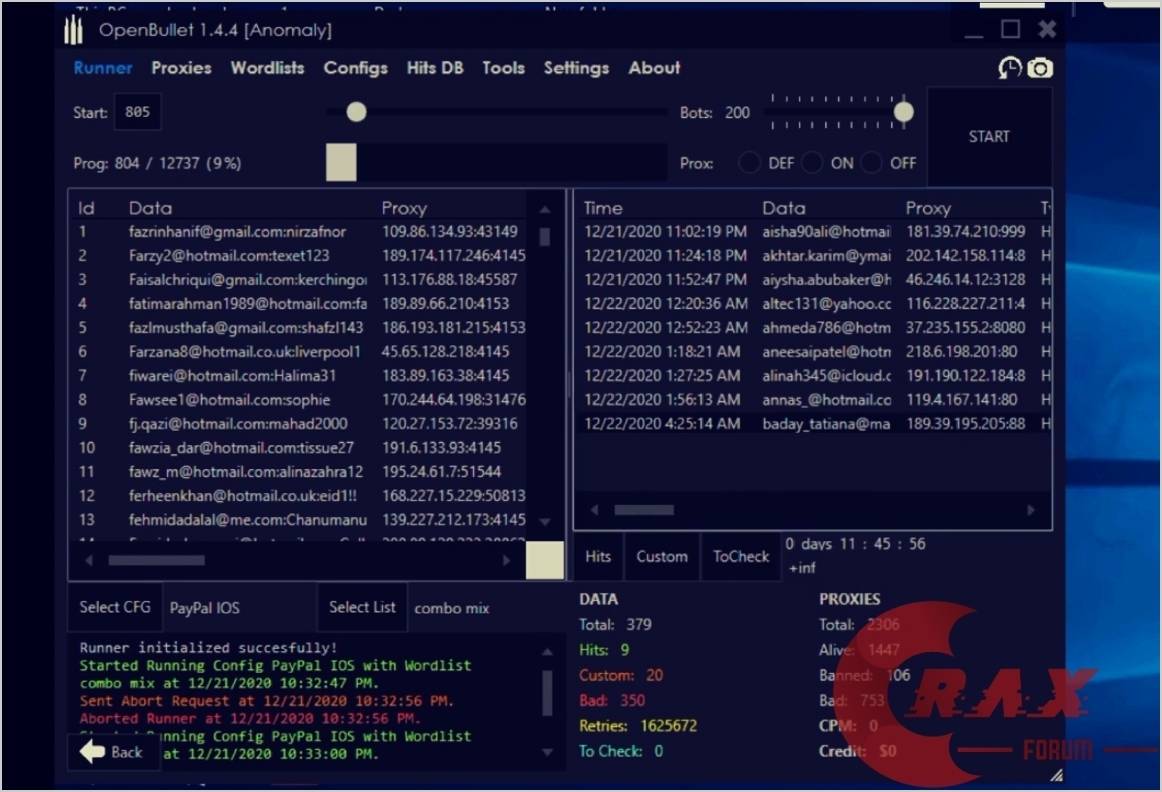The image size is (1162, 792).
Task: Click left arrow of hits list horizontal scrollbar
Action: (x=594, y=510)
